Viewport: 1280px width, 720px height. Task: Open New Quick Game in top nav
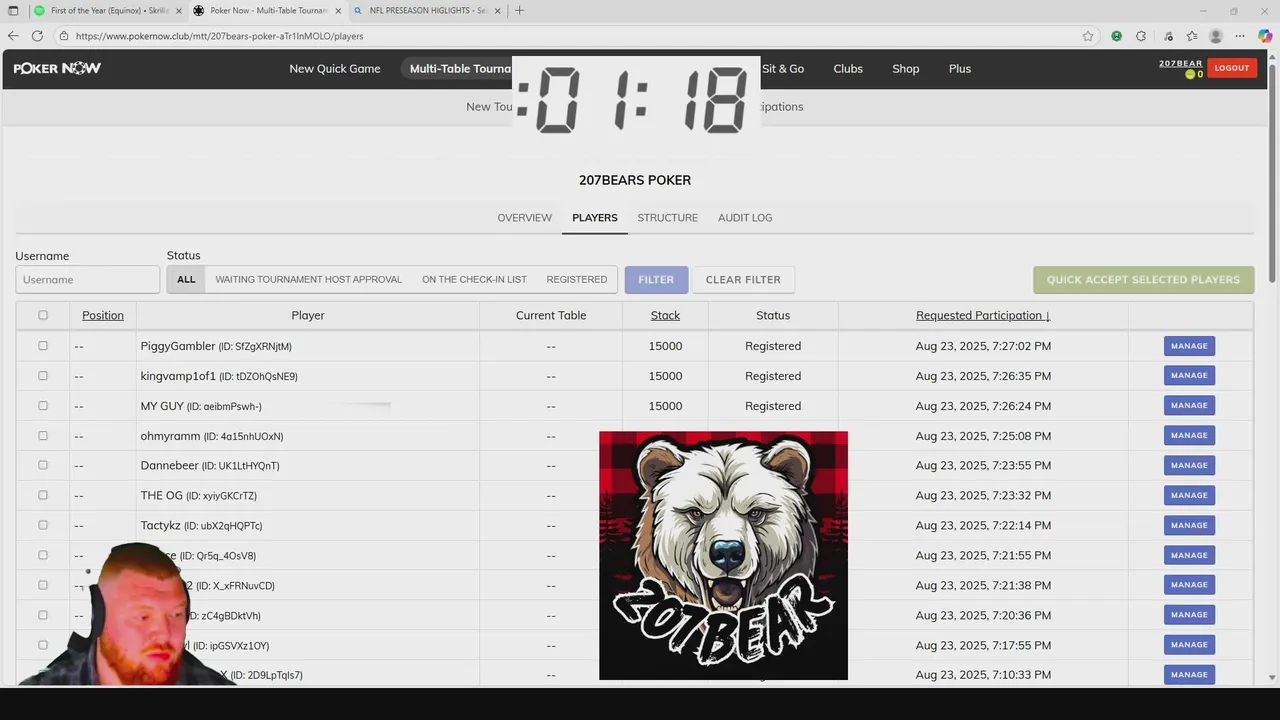[x=335, y=69]
